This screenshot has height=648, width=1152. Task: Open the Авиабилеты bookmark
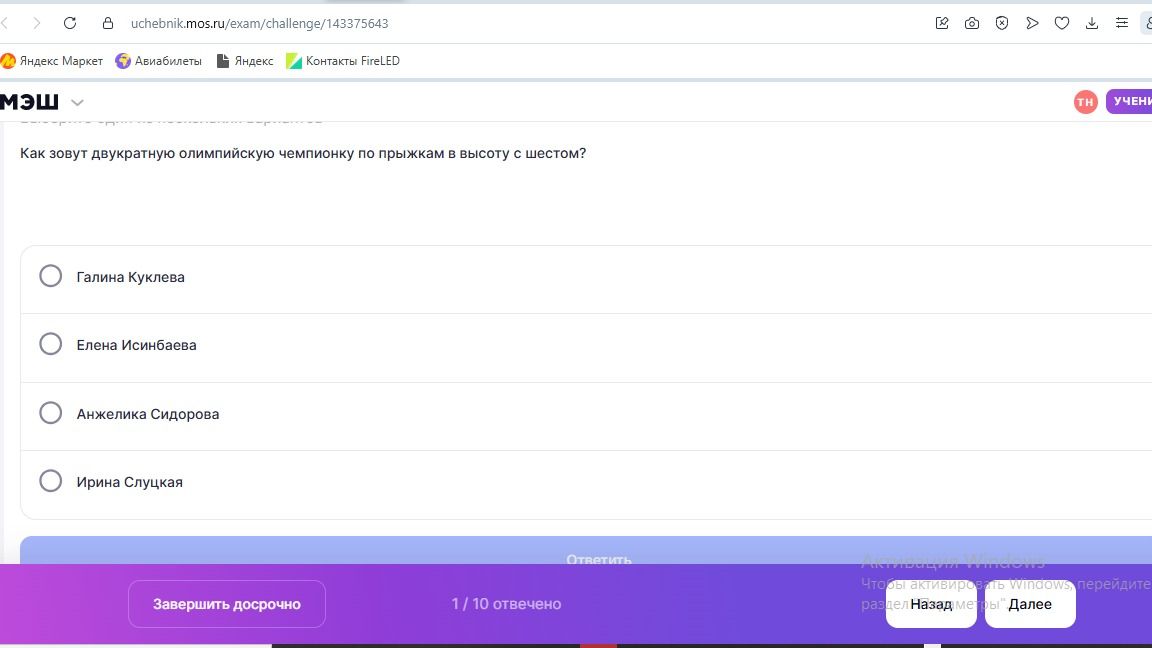click(159, 61)
